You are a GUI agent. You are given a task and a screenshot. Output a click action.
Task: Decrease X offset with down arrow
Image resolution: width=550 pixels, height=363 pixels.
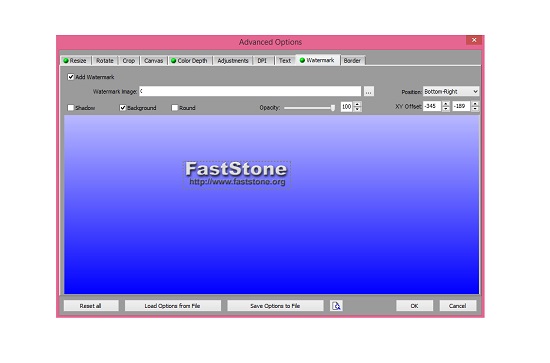(x=445, y=109)
